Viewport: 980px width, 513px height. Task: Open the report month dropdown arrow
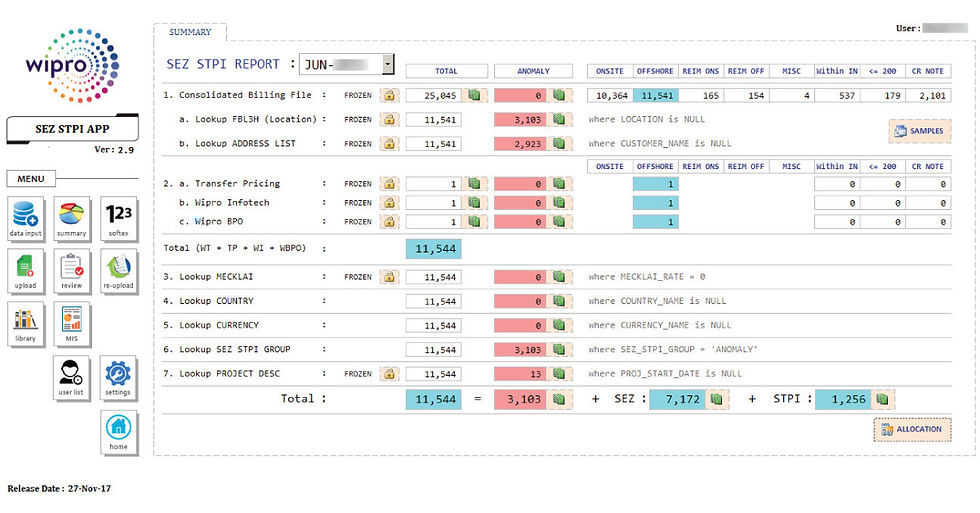coord(388,64)
